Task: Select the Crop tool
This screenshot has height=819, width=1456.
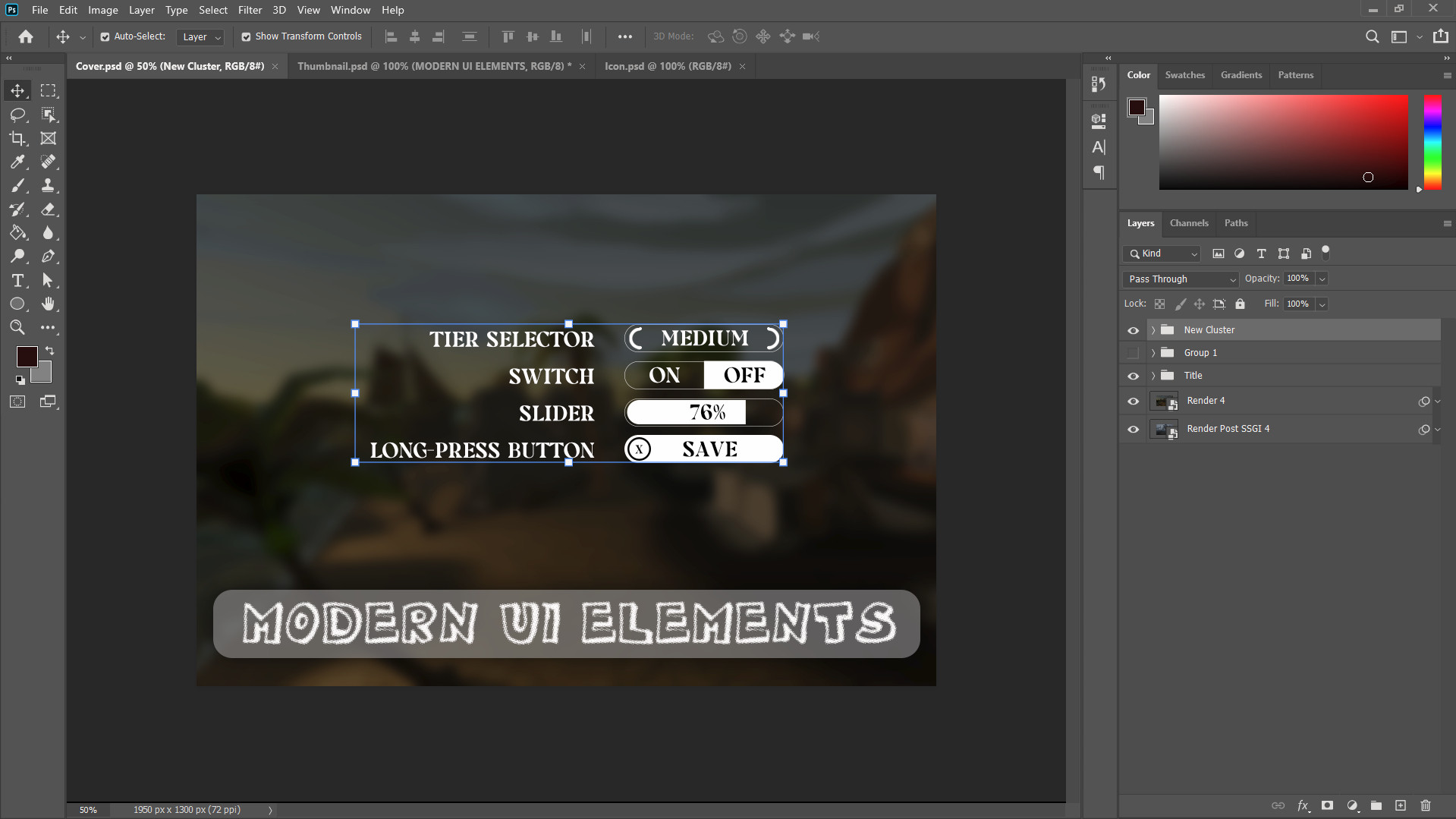Action: tap(17, 138)
